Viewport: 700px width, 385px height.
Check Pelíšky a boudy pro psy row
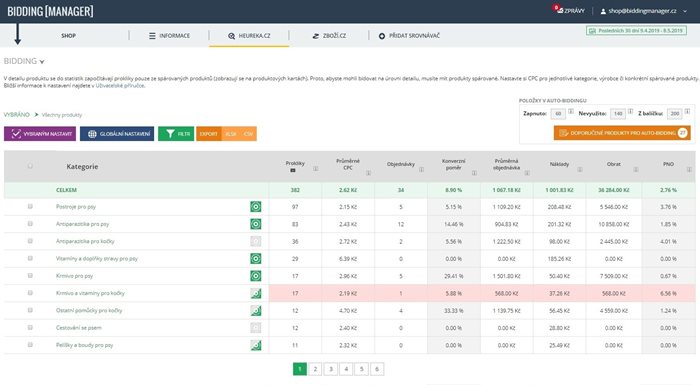coord(30,345)
